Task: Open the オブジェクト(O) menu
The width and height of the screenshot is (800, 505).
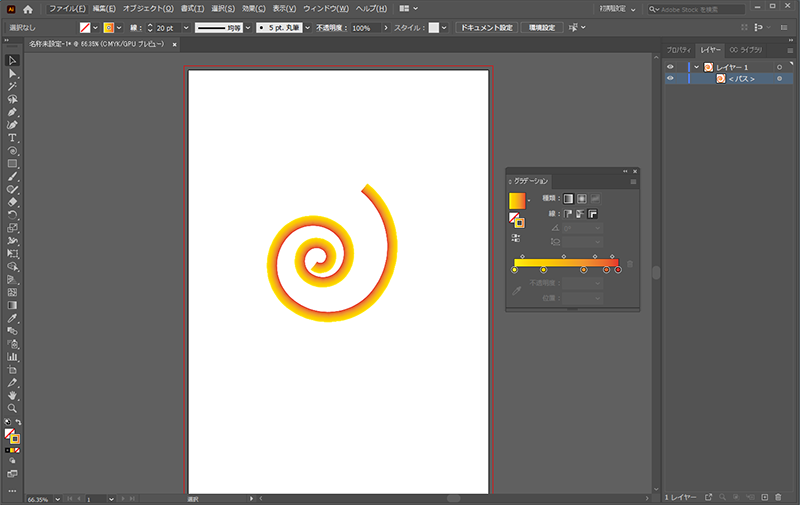Action: point(148,8)
